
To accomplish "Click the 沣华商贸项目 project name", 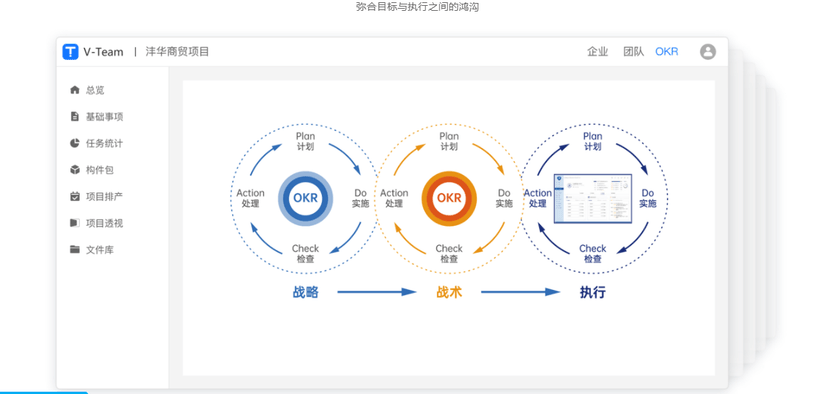I will (177, 52).
